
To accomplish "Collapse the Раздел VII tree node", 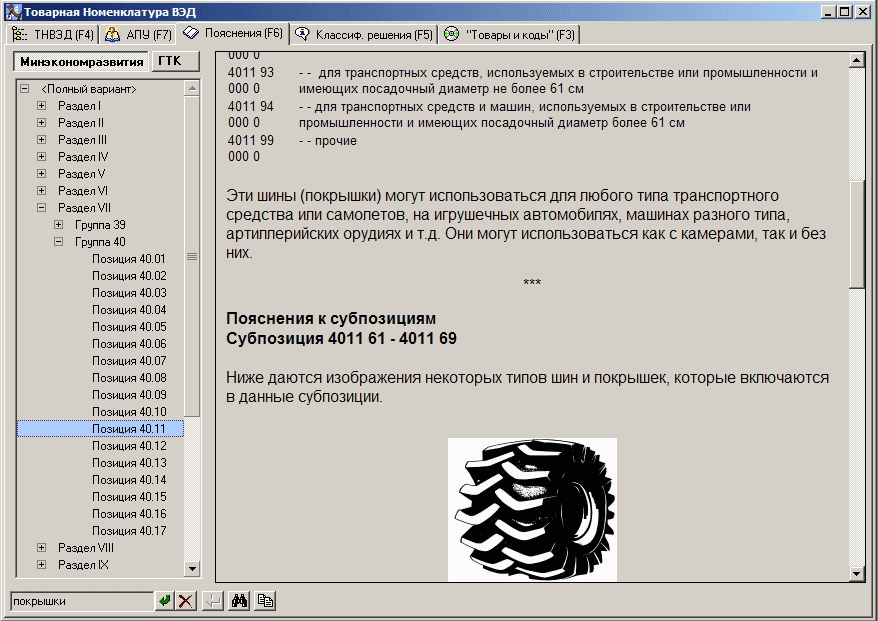I will [42, 208].
